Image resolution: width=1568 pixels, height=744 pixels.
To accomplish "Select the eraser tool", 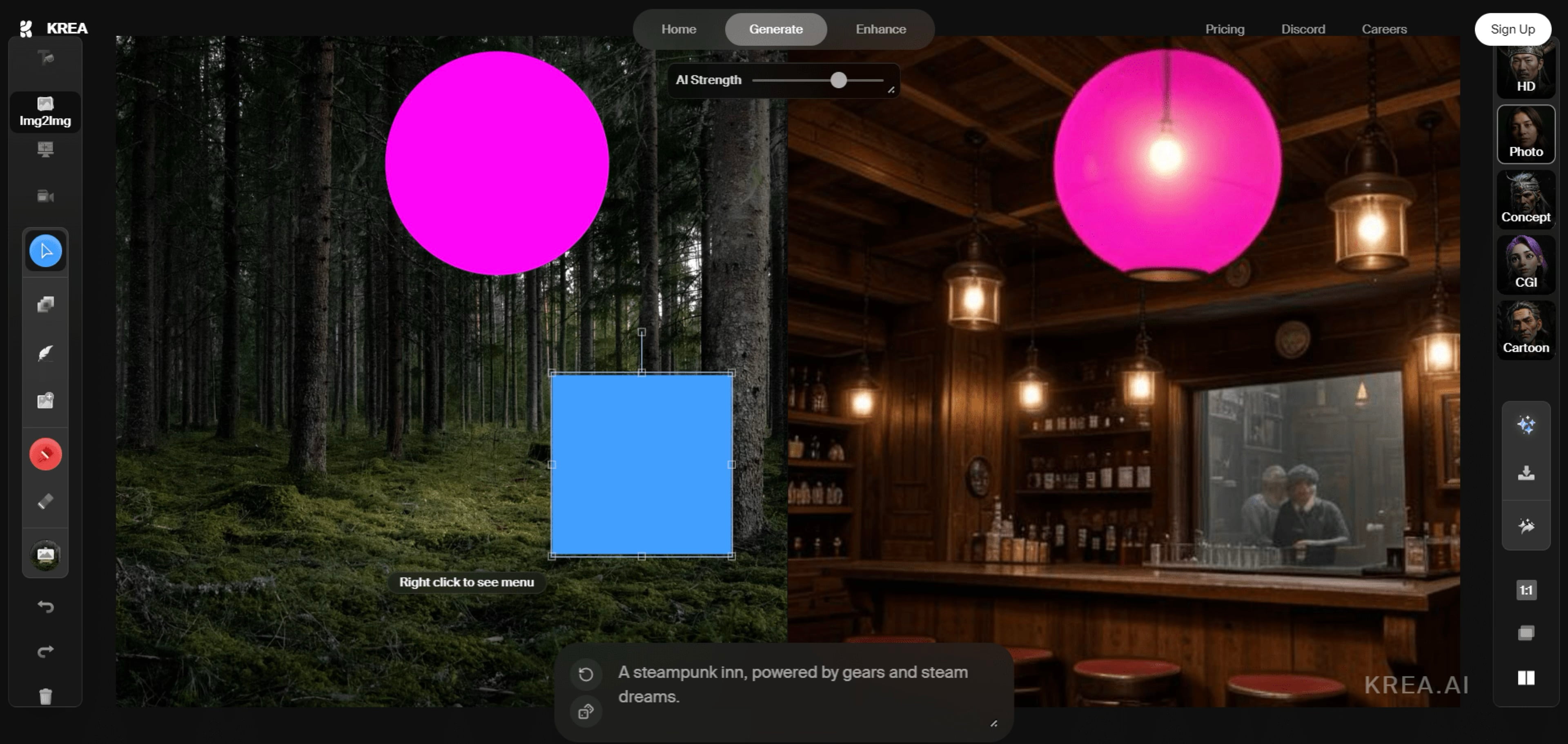I will [x=46, y=502].
